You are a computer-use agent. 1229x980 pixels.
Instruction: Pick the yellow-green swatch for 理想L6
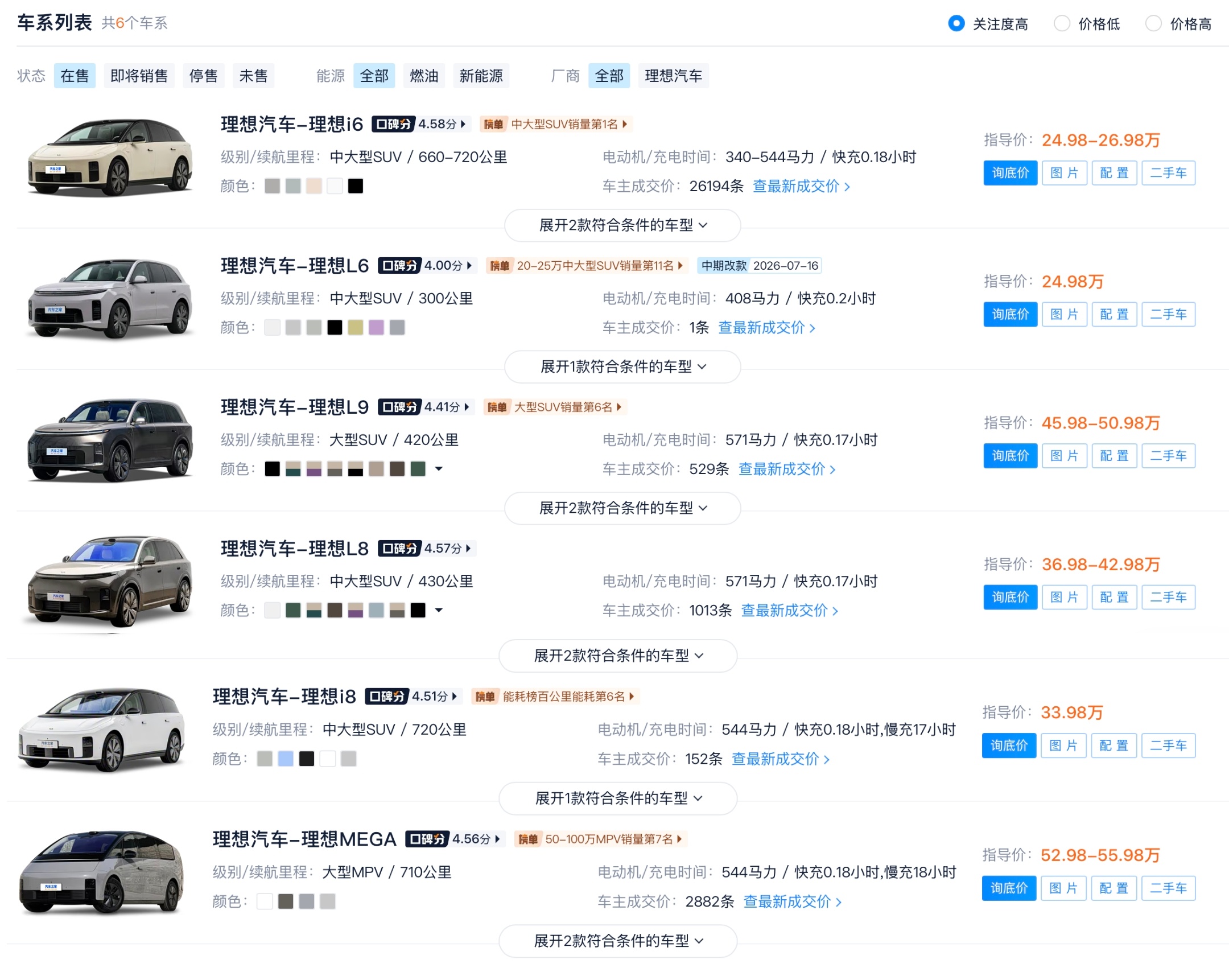(356, 328)
